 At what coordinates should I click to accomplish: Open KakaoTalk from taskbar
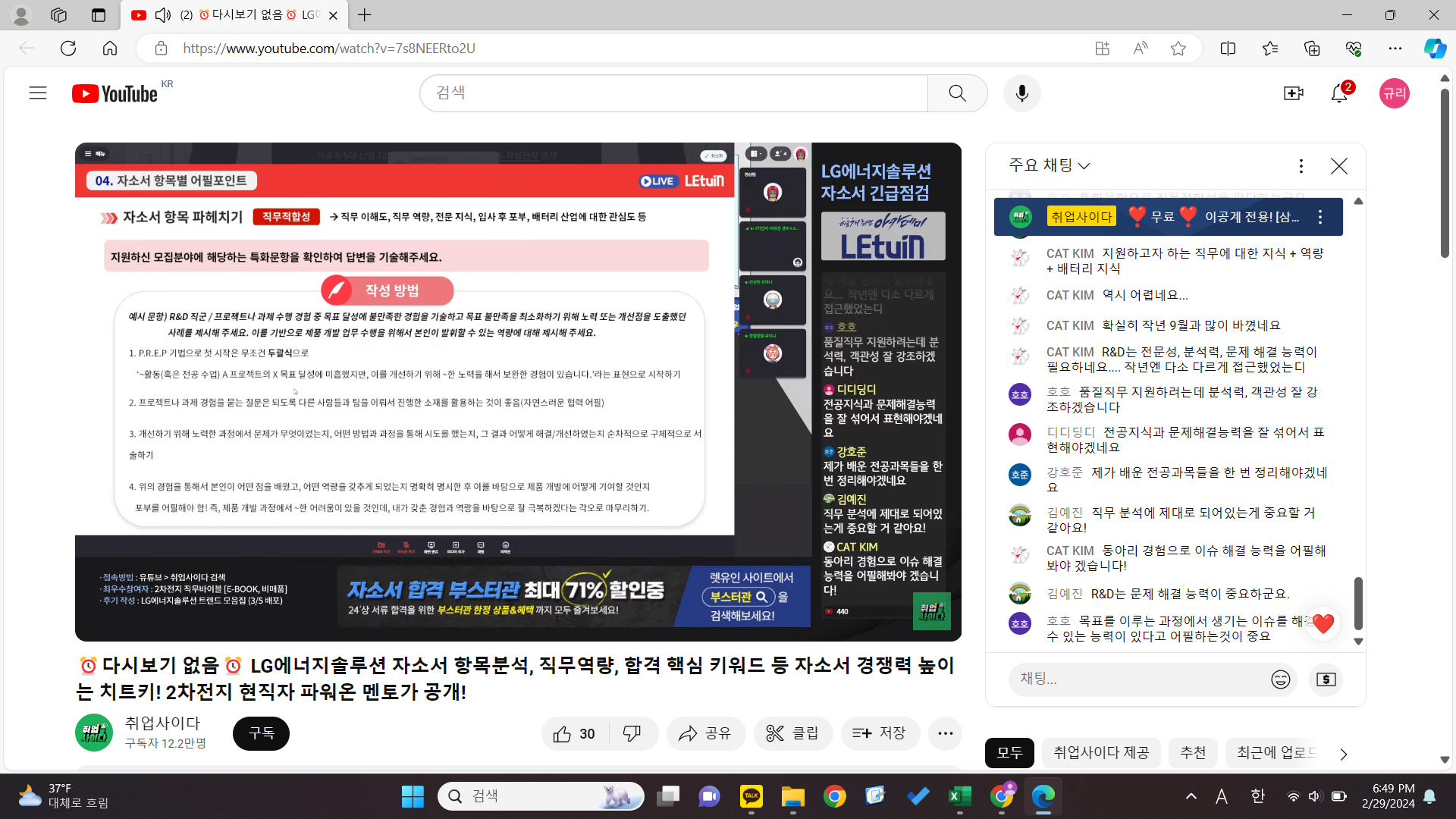pos(751,796)
